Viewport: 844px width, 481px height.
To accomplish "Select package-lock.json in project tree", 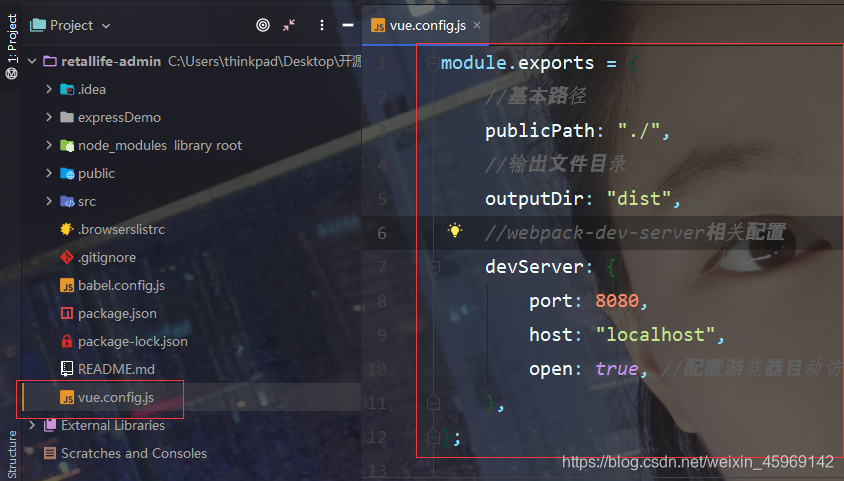I will [132, 342].
